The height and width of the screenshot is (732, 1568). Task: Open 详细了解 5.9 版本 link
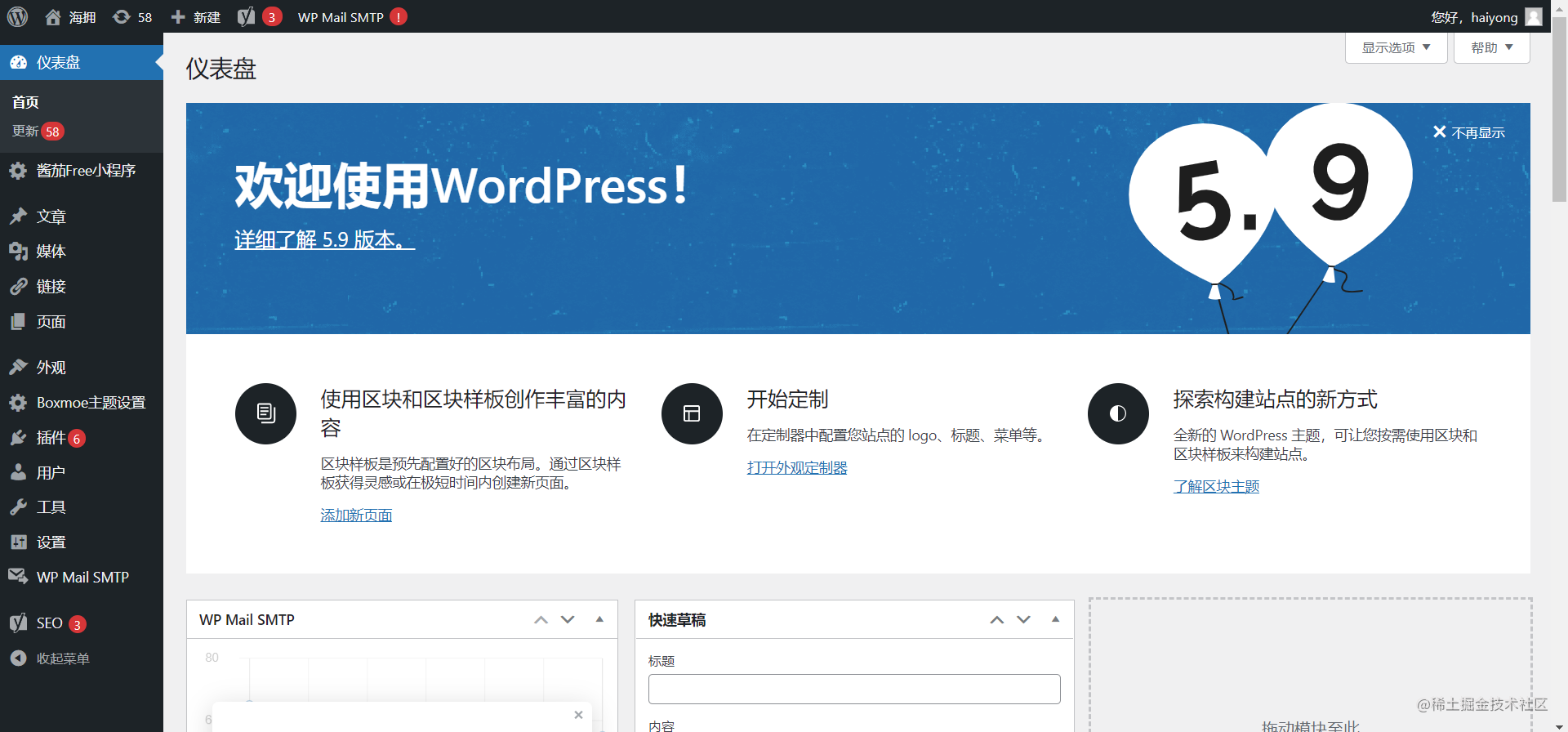[325, 239]
